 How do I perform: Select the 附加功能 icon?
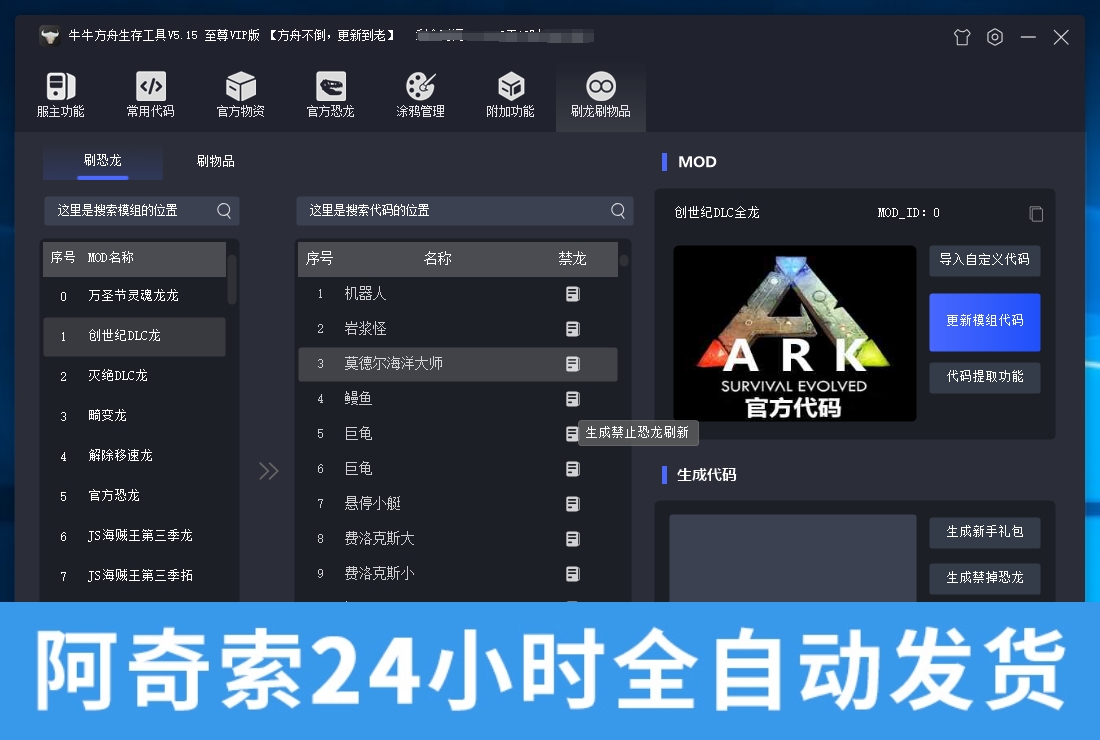(x=510, y=95)
